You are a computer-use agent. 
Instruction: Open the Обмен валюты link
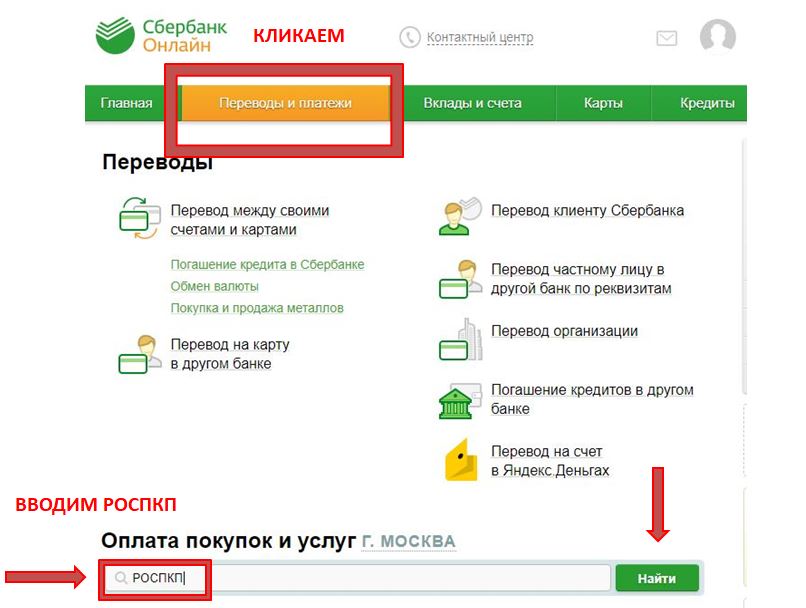(x=214, y=286)
